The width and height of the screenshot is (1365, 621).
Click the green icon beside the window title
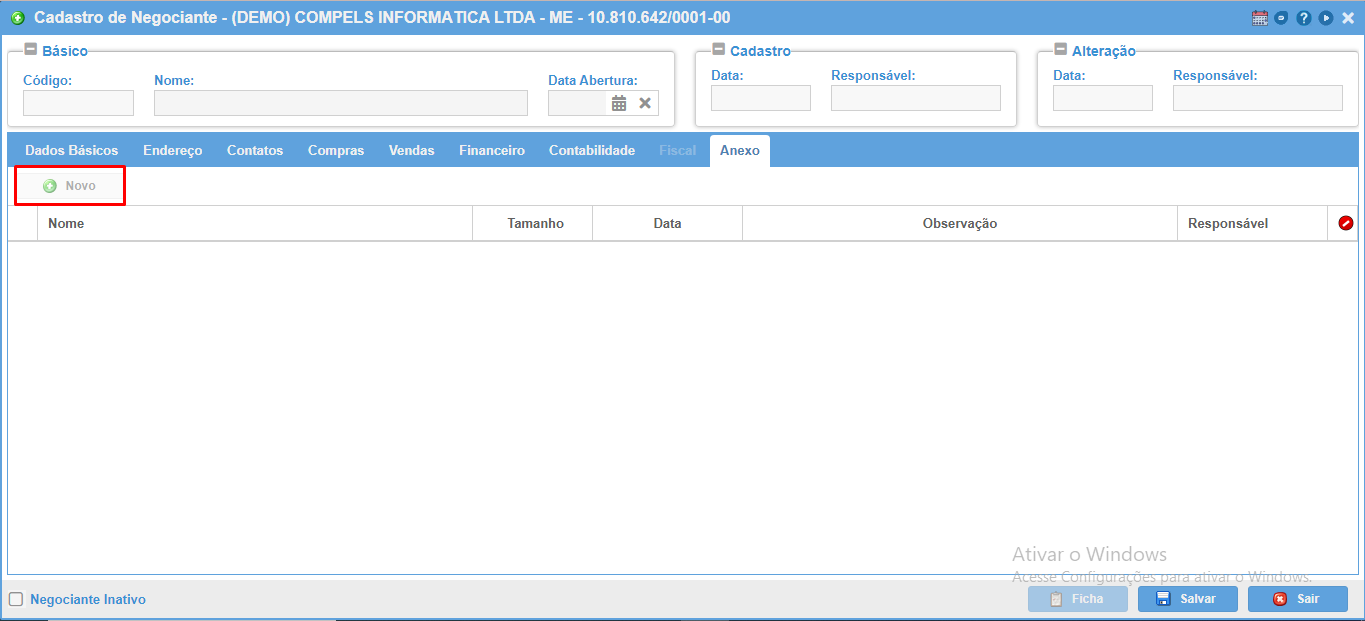click(17, 18)
